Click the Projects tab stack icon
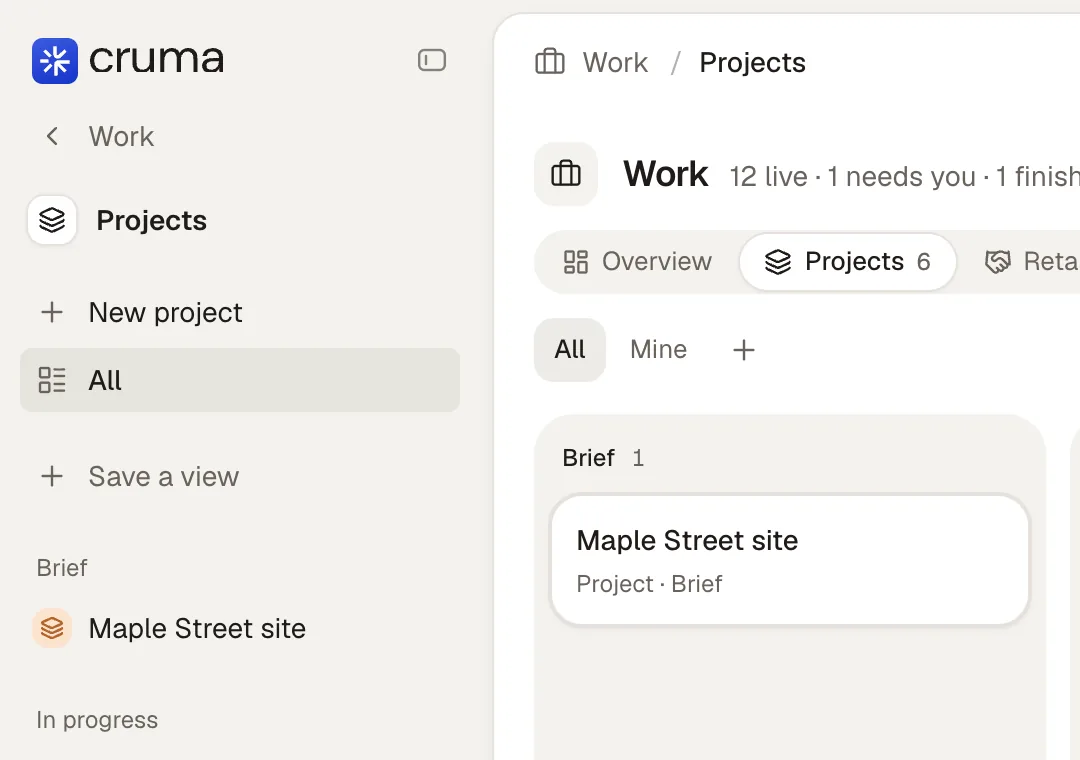The height and width of the screenshot is (760, 1080). coord(778,262)
